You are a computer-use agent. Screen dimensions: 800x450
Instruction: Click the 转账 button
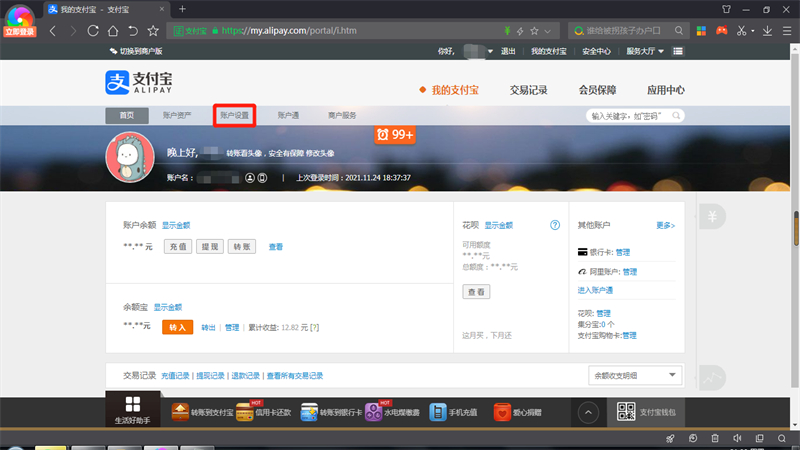[x=242, y=246]
